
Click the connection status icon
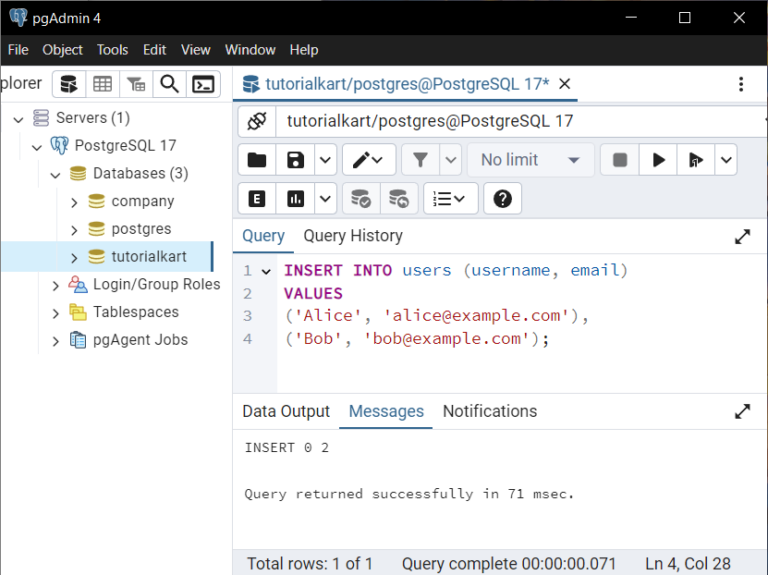coord(257,121)
